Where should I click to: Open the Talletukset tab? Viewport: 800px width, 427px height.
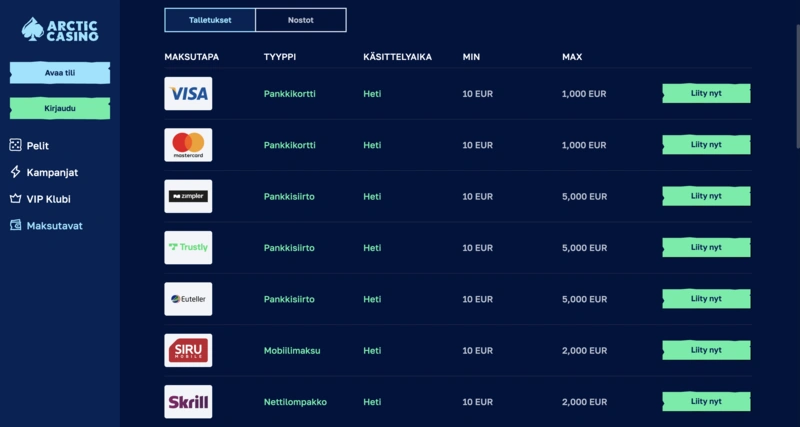[210, 20]
